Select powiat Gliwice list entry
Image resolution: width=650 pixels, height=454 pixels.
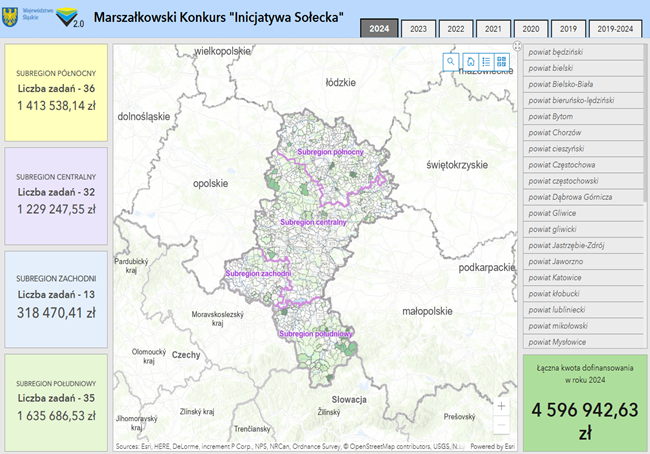point(582,213)
